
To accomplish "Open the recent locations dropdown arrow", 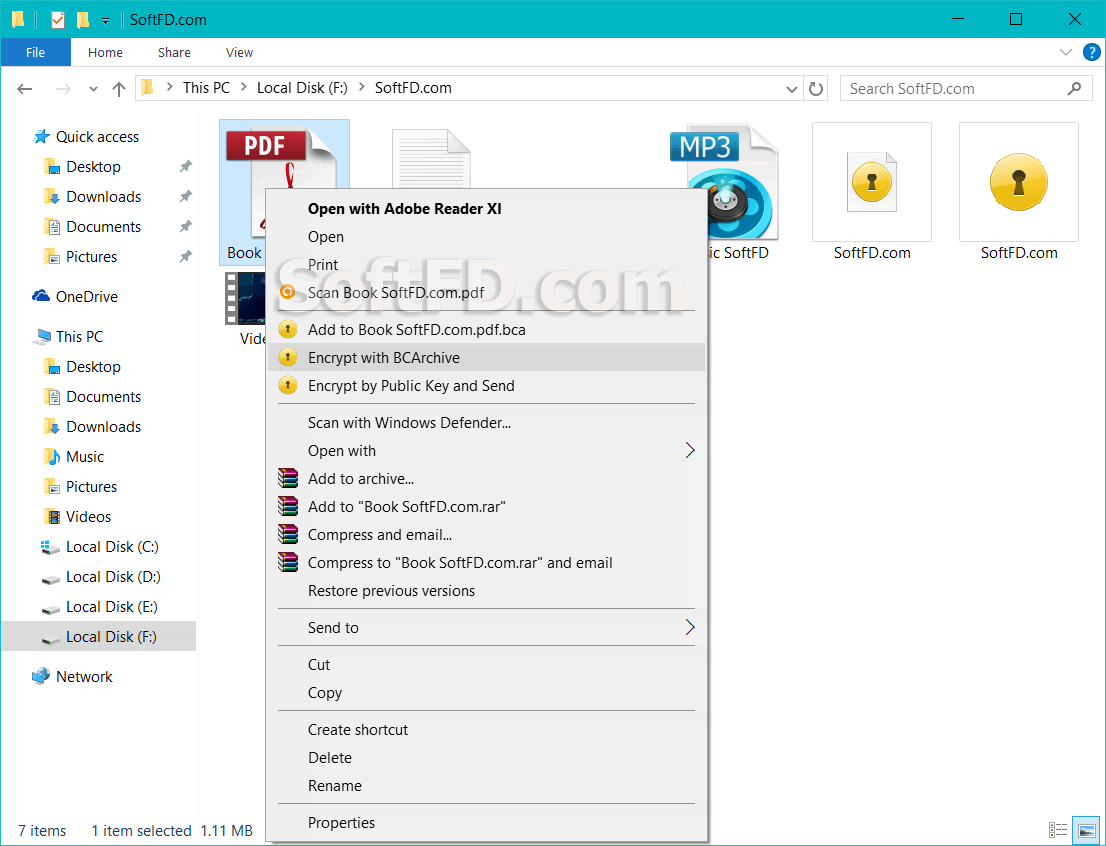I will click(x=93, y=89).
